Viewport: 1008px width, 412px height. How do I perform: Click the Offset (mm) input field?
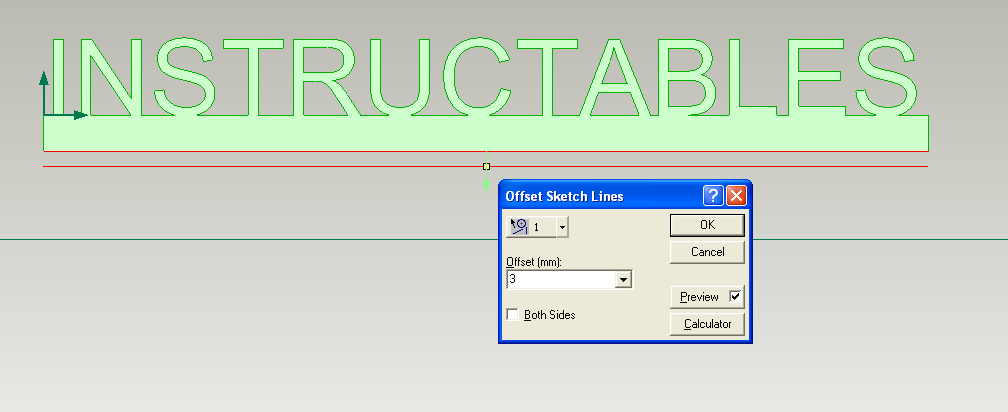[561, 280]
